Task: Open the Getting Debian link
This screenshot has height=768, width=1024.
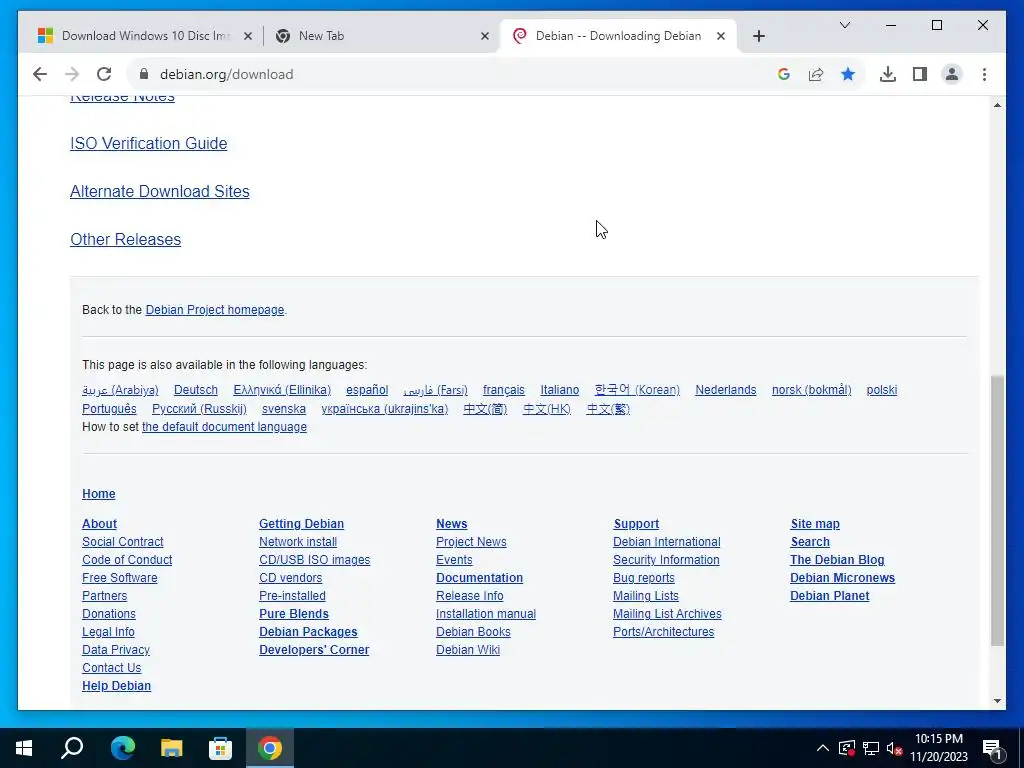Action: tap(301, 524)
